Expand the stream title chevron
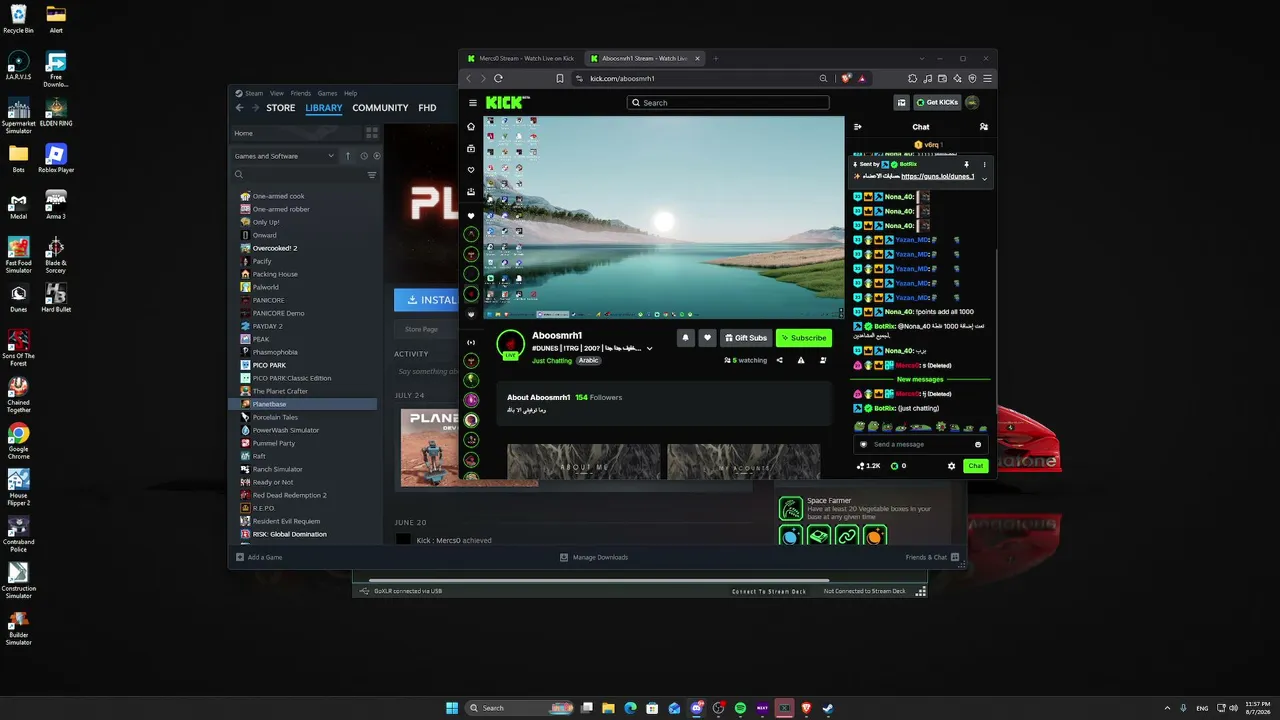The height and width of the screenshot is (720, 1280). click(x=649, y=349)
